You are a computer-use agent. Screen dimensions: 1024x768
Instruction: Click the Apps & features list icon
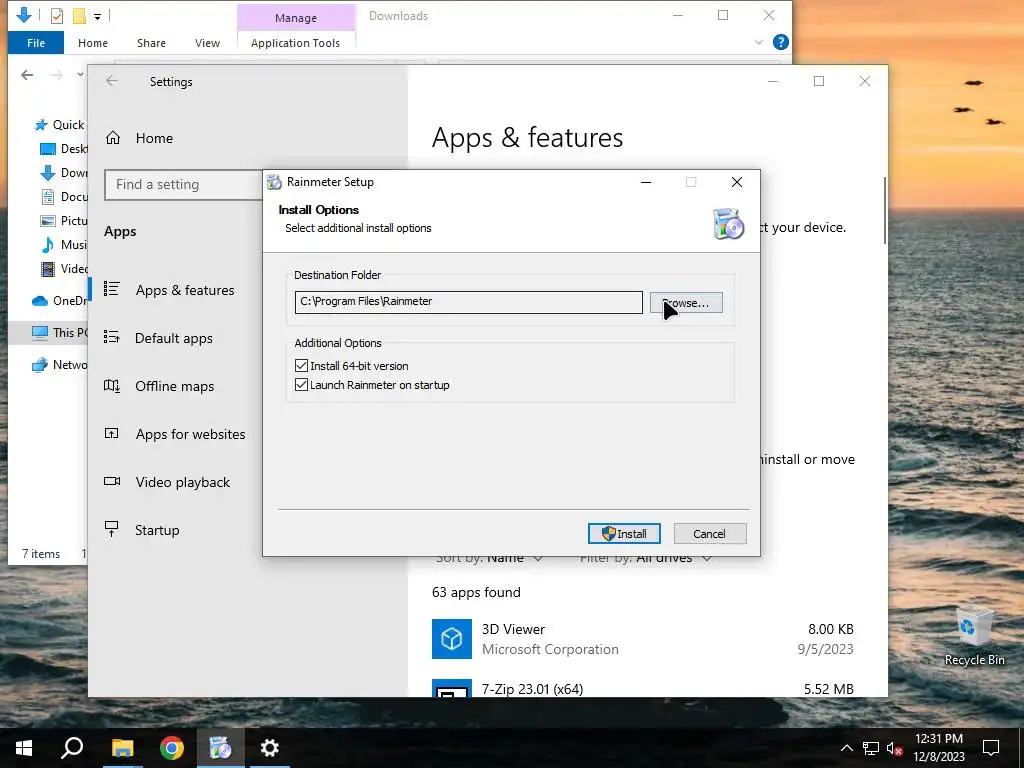(112, 289)
